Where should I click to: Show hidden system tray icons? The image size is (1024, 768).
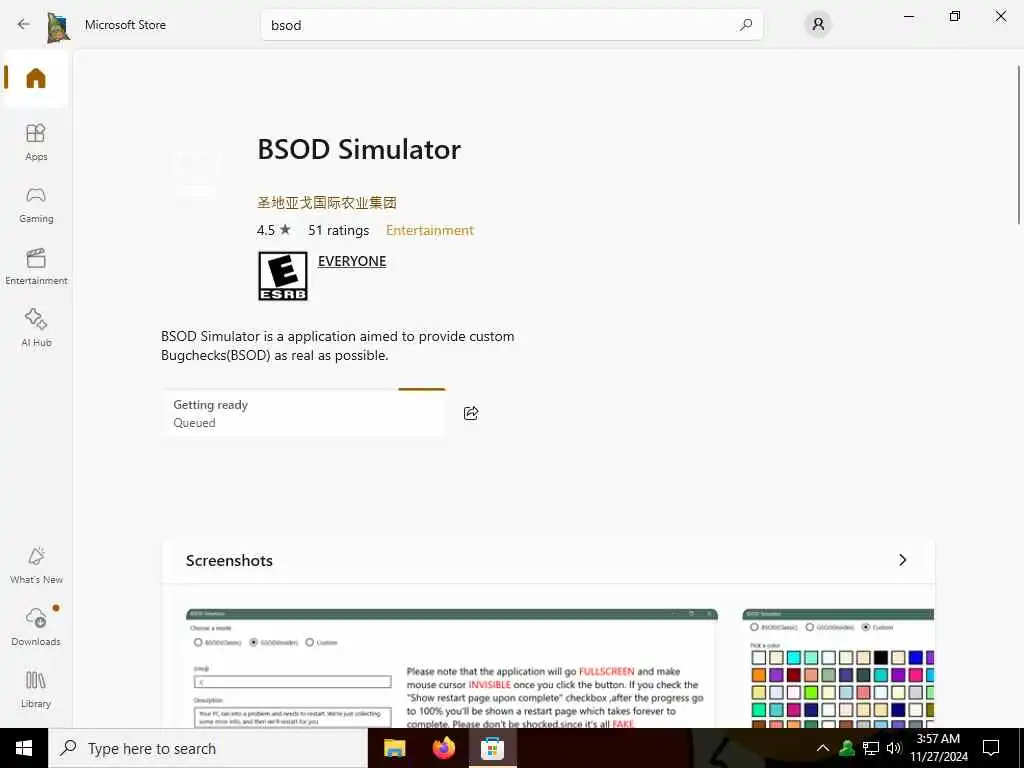(x=823, y=748)
